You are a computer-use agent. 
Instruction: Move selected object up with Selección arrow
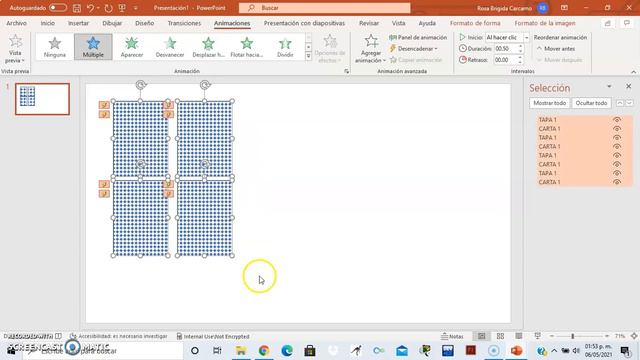click(x=620, y=103)
